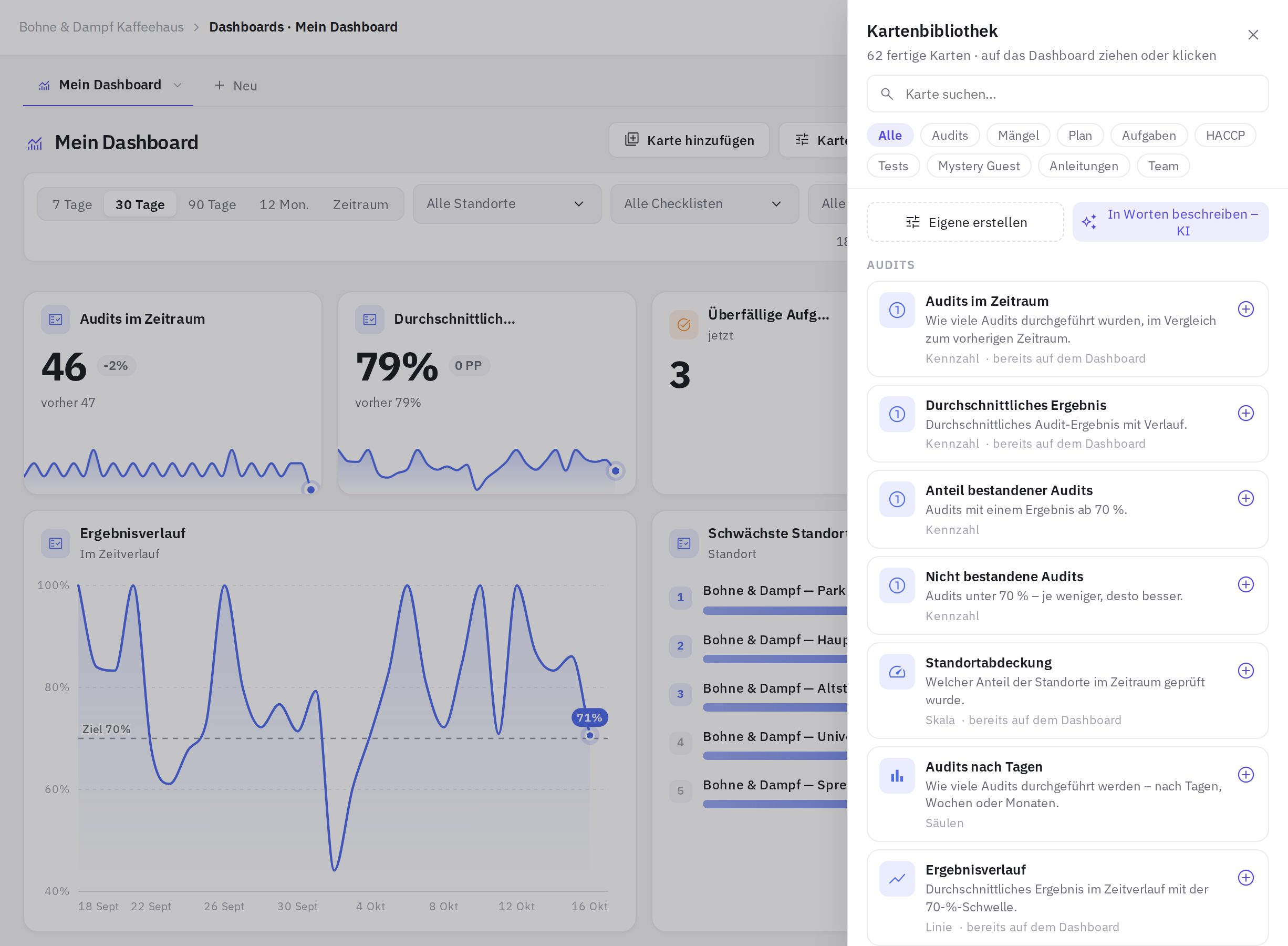Image resolution: width=1288 pixels, height=946 pixels.
Task: Click the sparkle KI icon
Action: coord(1089,222)
